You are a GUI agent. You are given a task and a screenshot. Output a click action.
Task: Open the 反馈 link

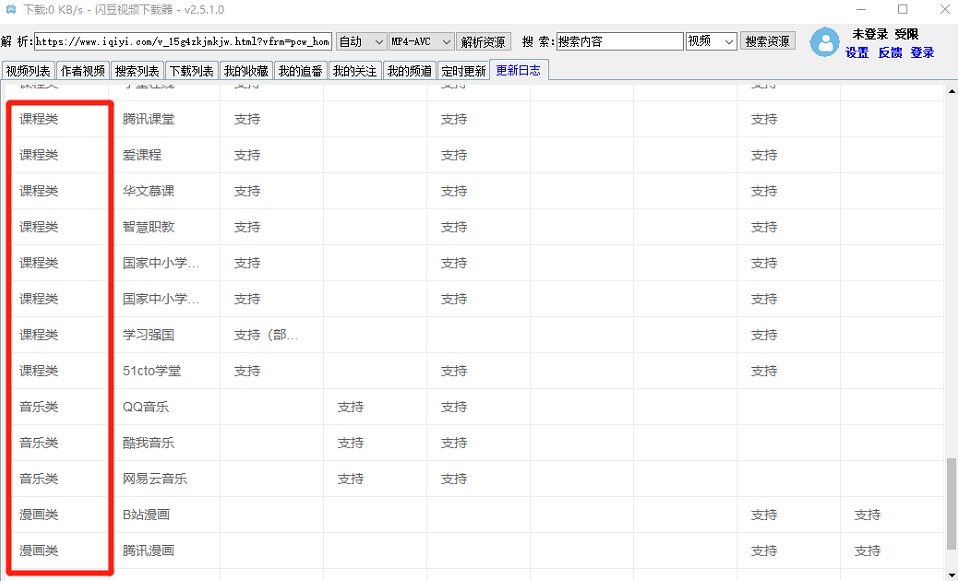[x=890, y=53]
